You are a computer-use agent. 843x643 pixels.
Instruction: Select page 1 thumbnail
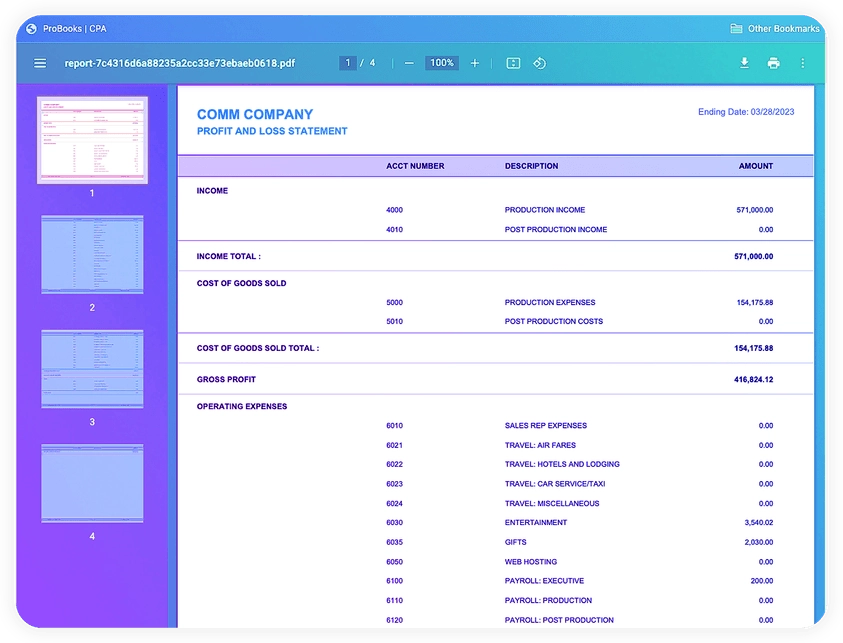(92, 140)
